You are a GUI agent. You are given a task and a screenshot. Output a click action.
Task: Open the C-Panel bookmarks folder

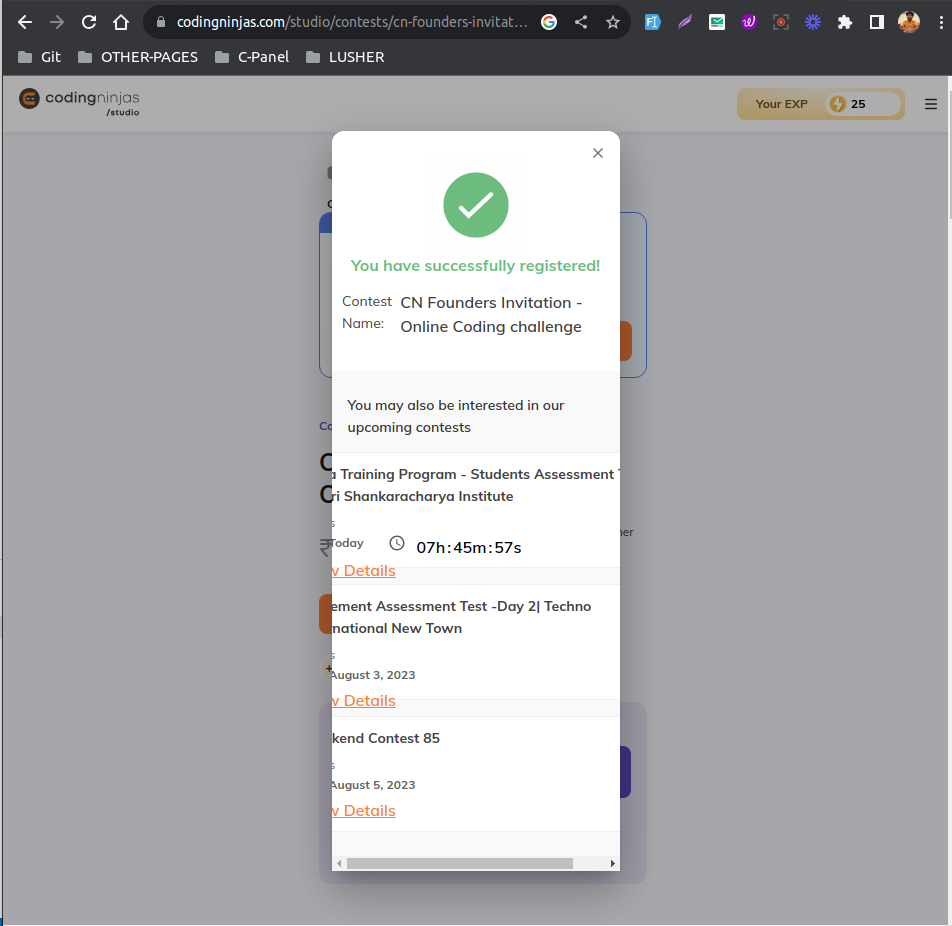pos(252,57)
